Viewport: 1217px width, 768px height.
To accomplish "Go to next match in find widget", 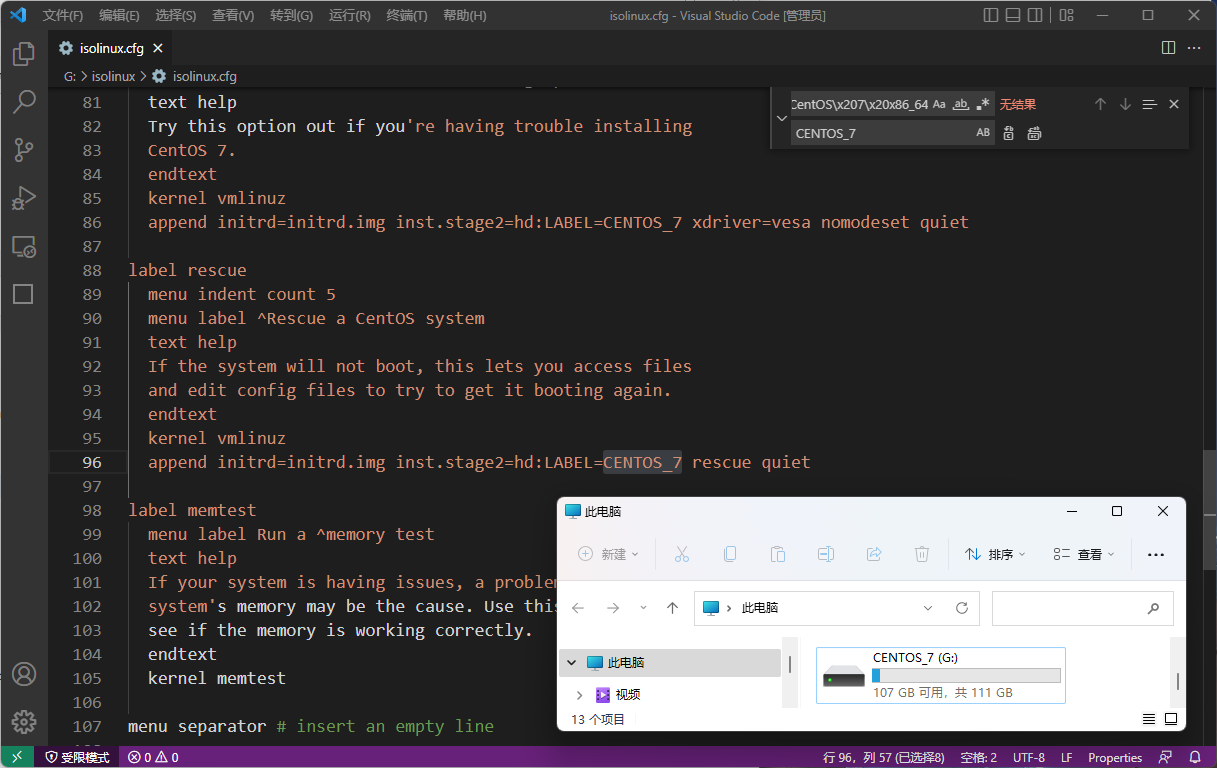I will [x=1125, y=104].
